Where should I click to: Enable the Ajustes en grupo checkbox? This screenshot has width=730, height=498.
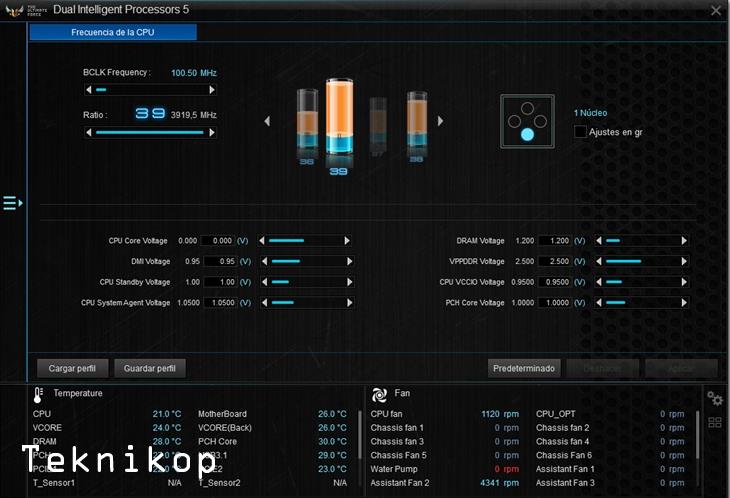581,132
